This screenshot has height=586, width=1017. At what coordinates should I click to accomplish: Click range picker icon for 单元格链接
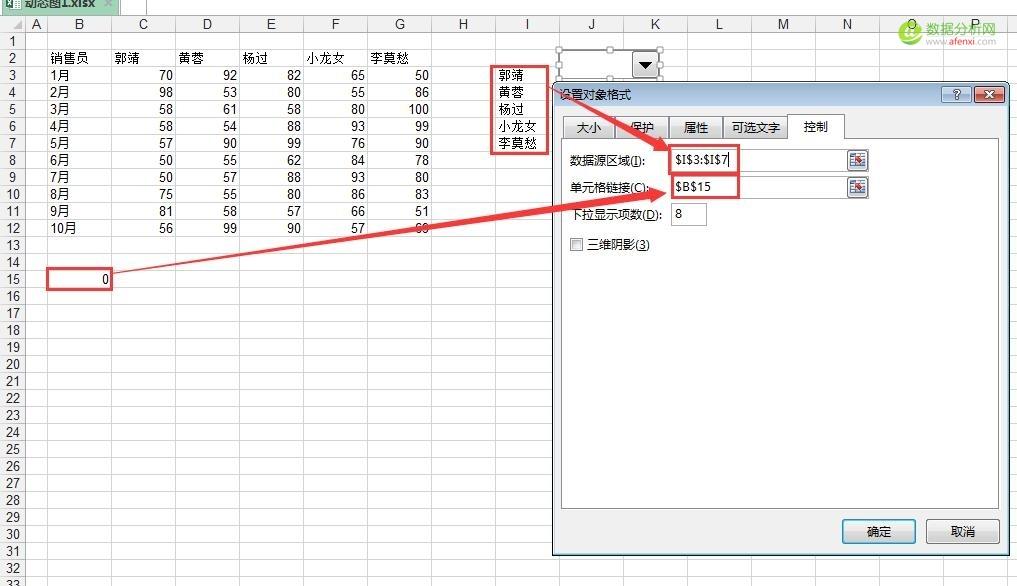857,187
